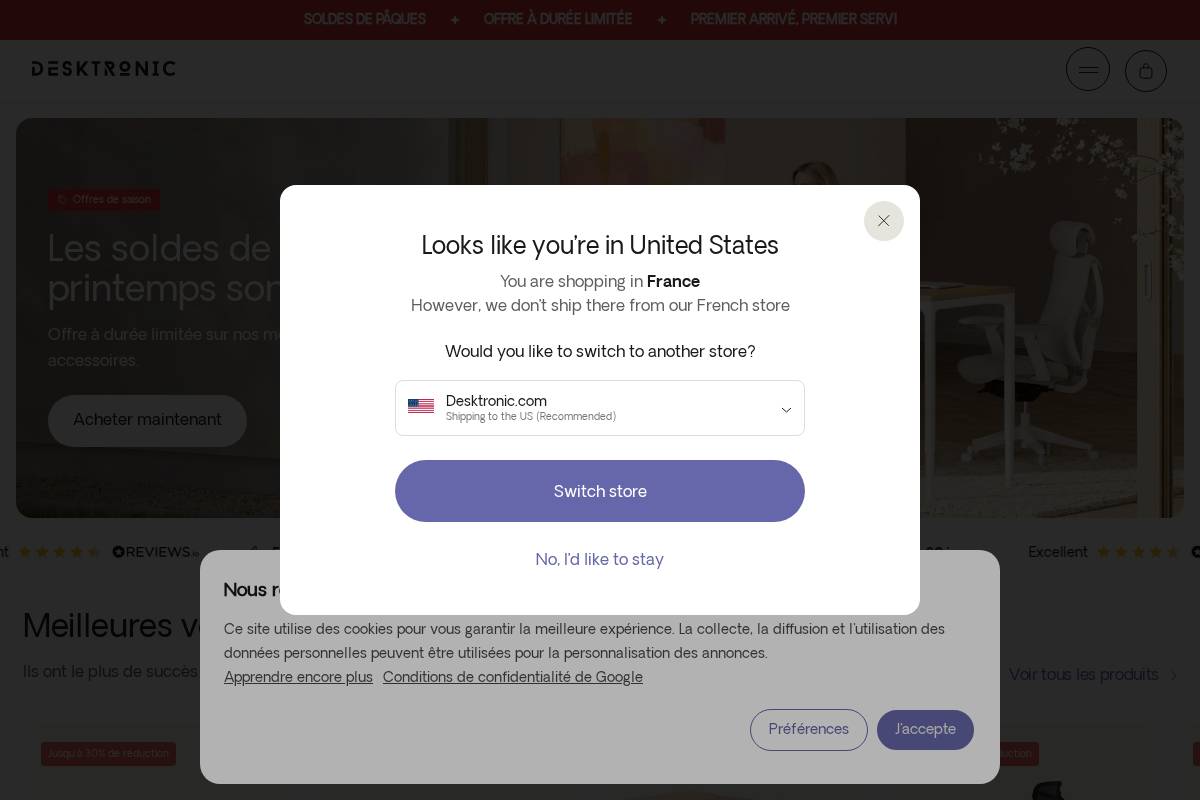Click "Voir tous les produits" link
The width and height of the screenshot is (1200, 800).
click(x=1083, y=675)
